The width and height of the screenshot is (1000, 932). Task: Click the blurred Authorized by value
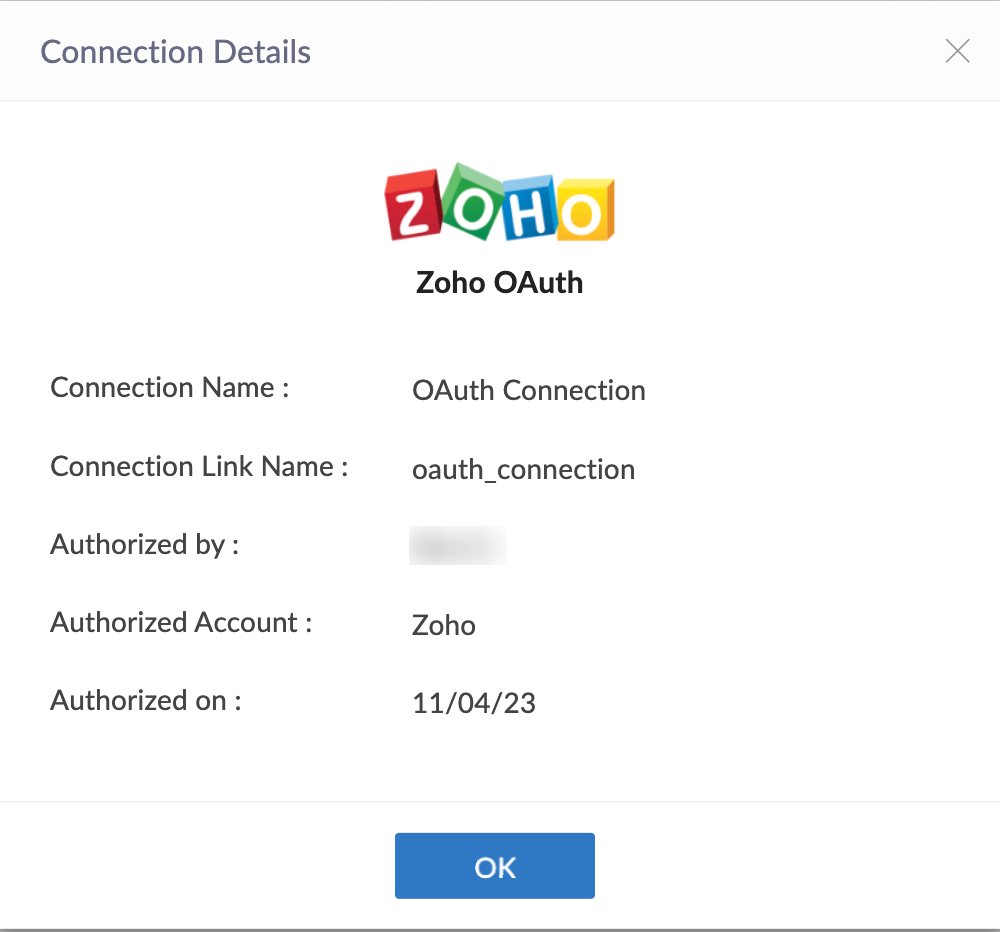pyautogui.click(x=457, y=545)
